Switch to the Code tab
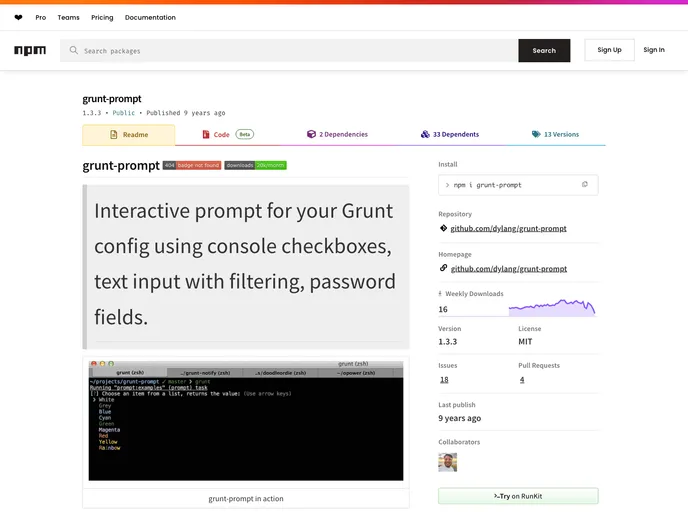 point(228,134)
